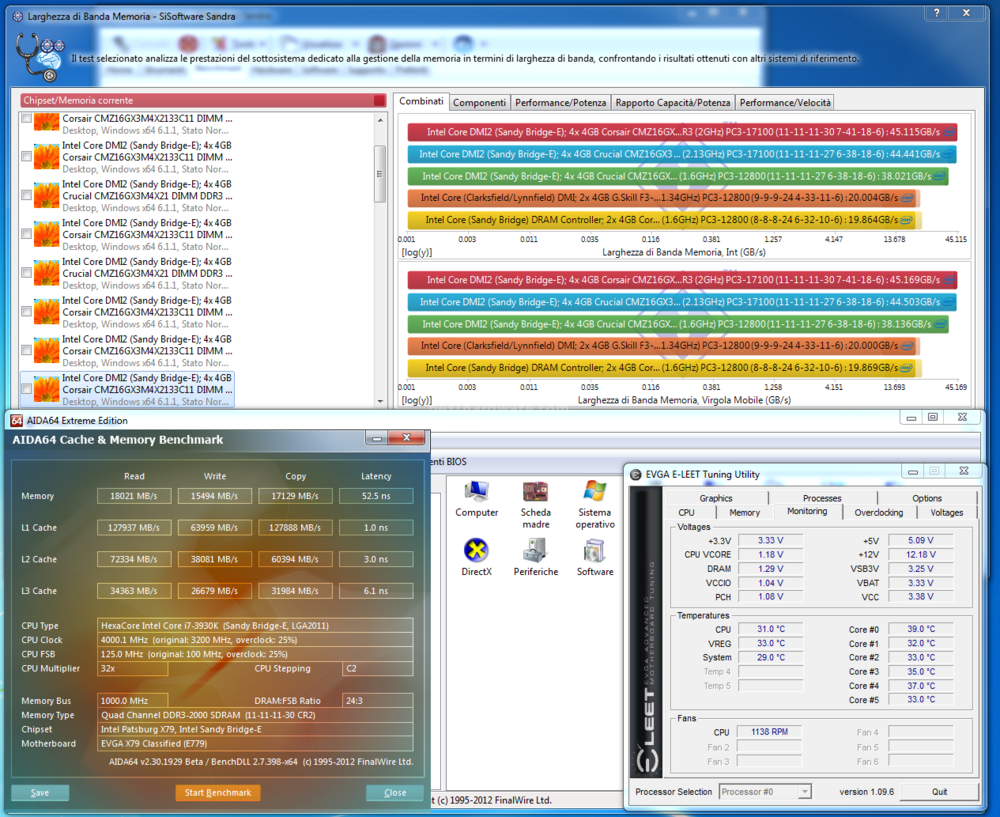Click Save in the AIDA64 benchmark window
This screenshot has height=817, width=1000.
(x=40, y=793)
